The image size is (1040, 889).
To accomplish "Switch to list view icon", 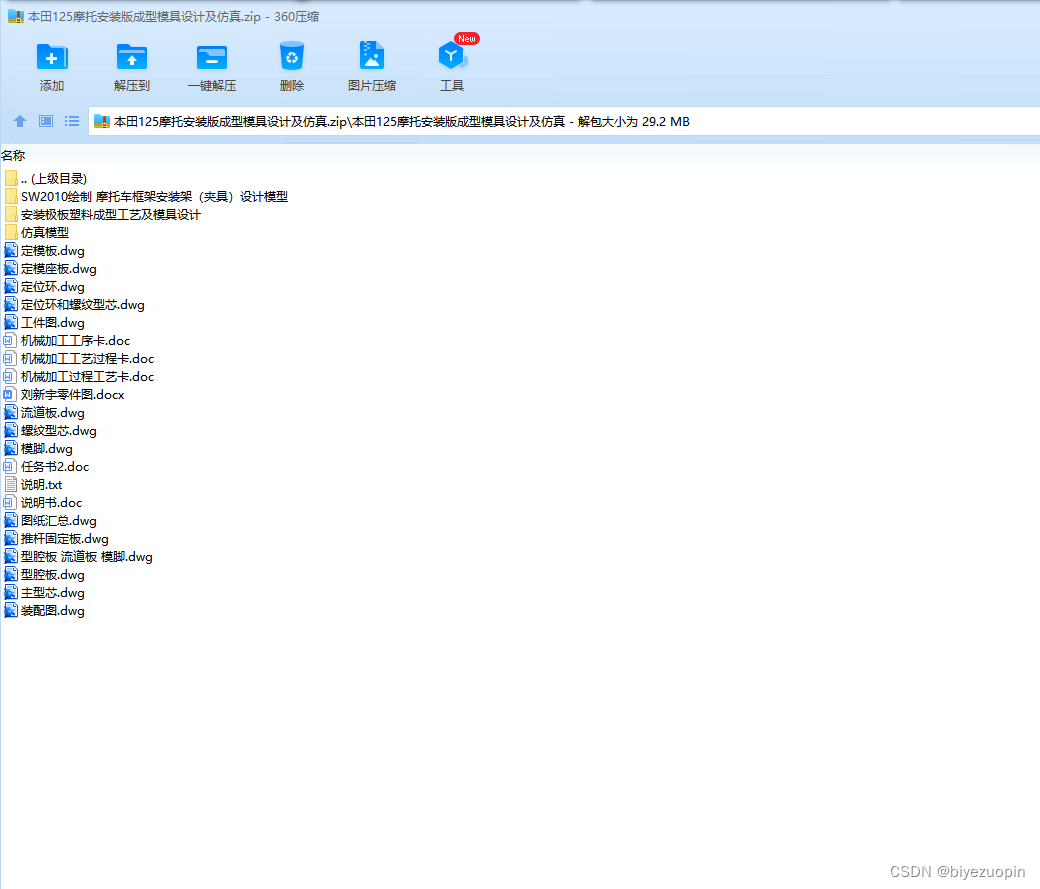I will (72, 121).
